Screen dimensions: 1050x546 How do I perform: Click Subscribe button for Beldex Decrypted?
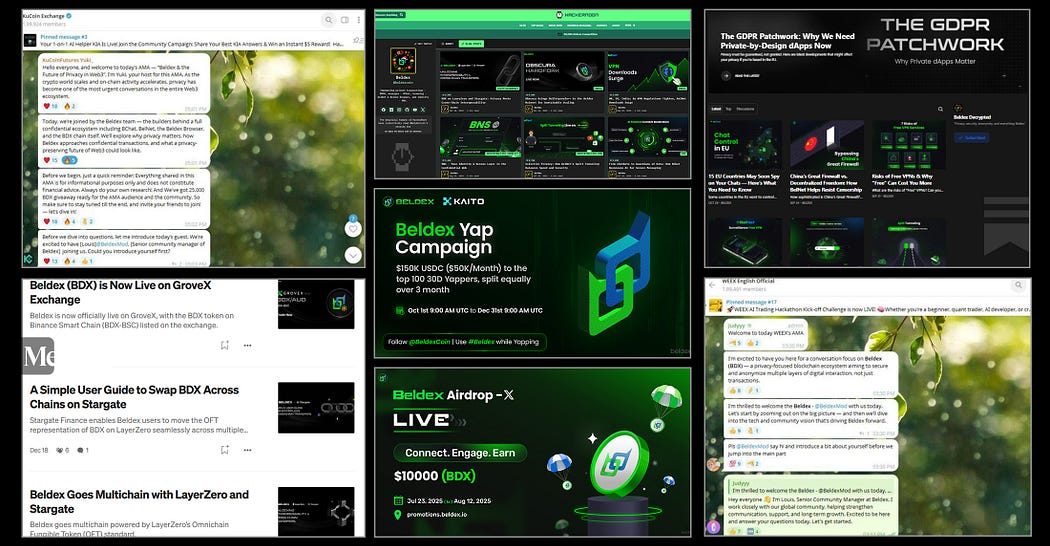coord(971,138)
